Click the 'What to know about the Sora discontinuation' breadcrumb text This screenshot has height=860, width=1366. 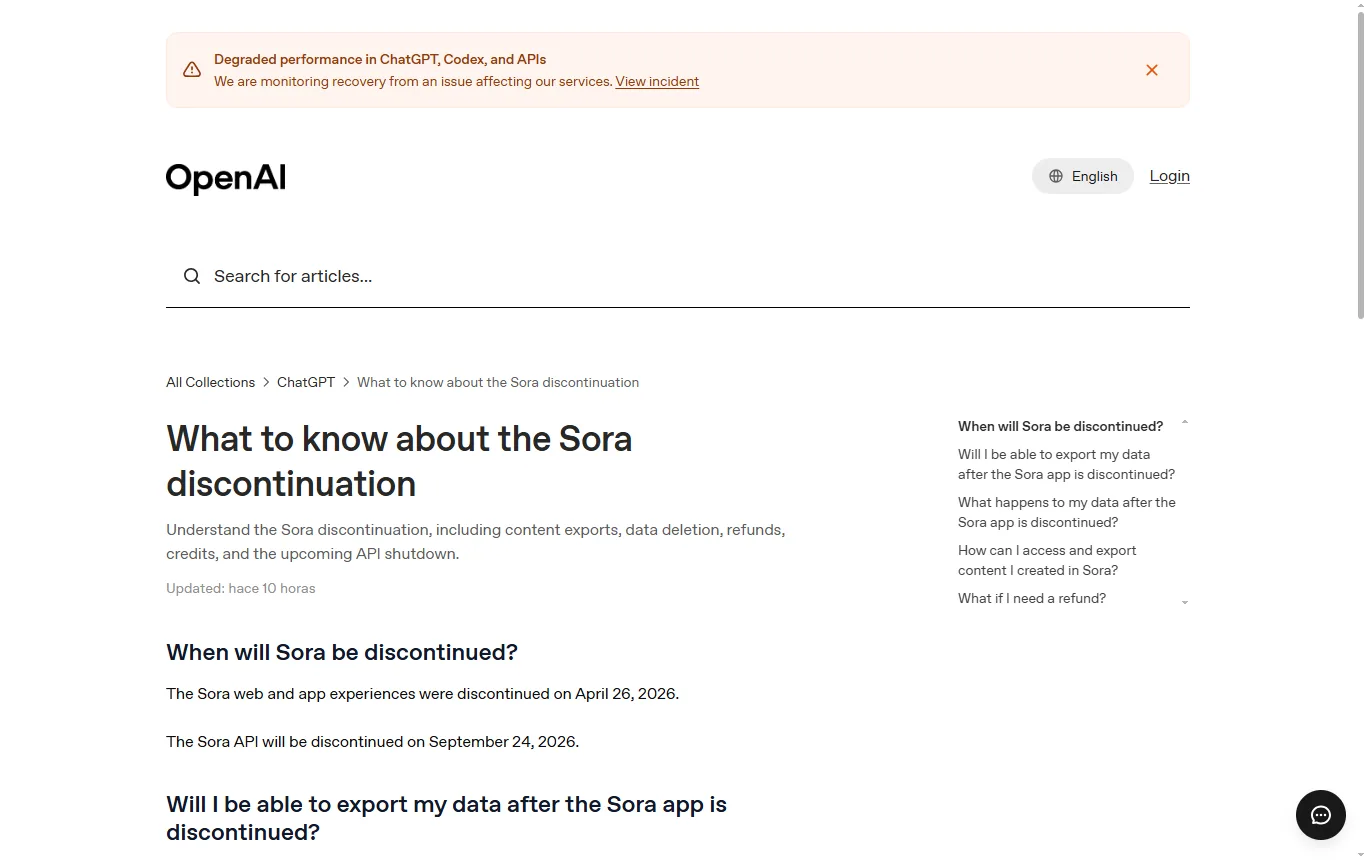[498, 382]
